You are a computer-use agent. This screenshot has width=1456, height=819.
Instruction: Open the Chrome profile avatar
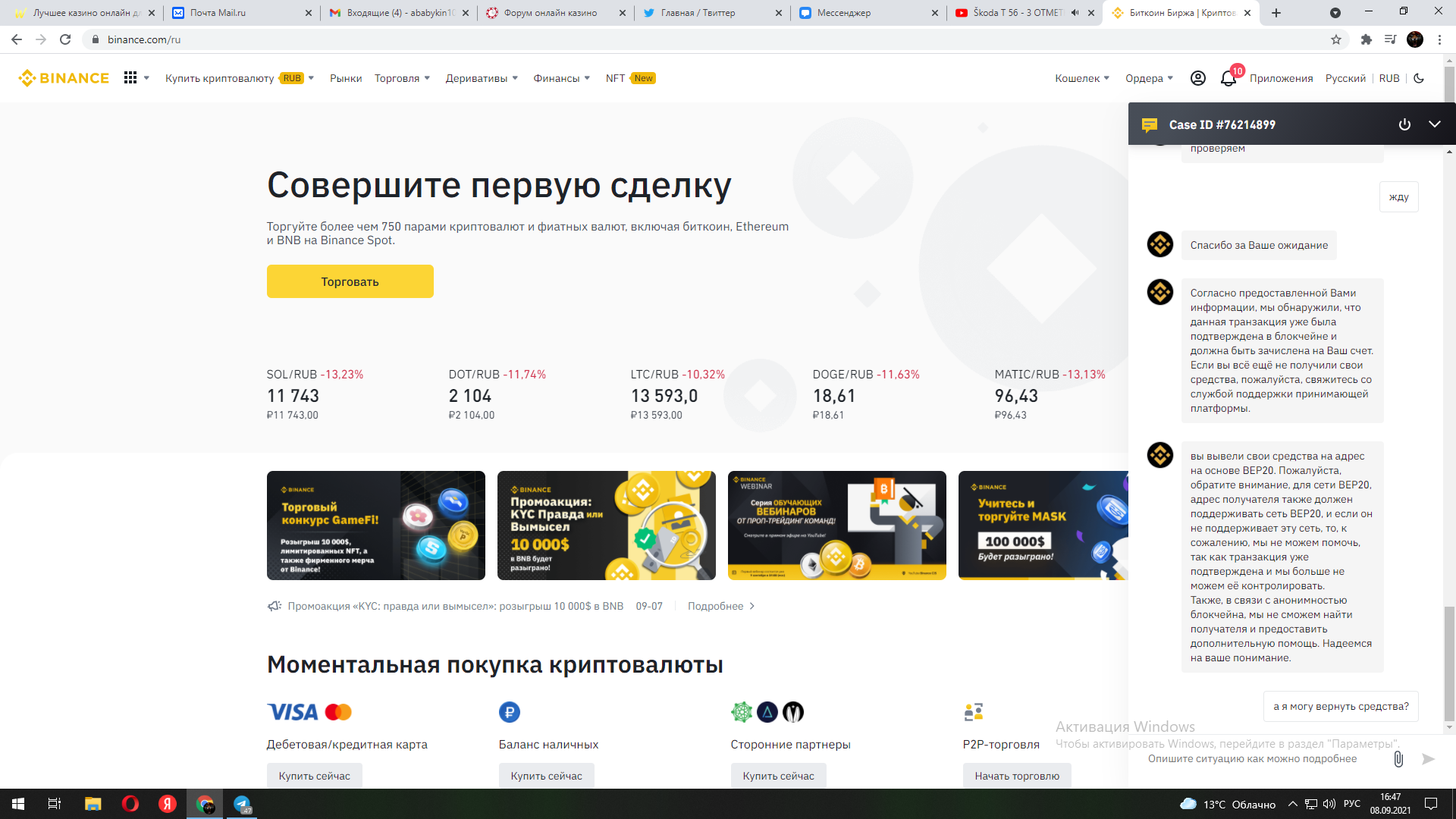pyautogui.click(x=1415, y=39)
